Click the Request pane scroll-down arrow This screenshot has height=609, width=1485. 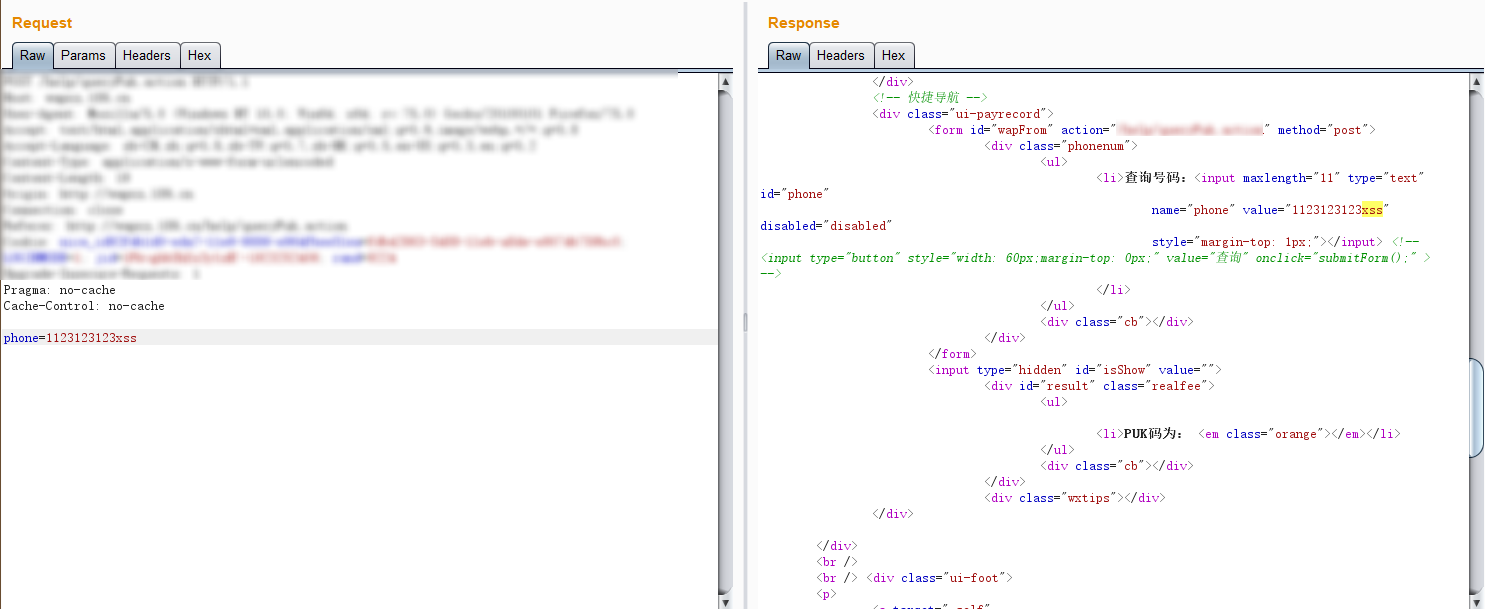point(725,601)
